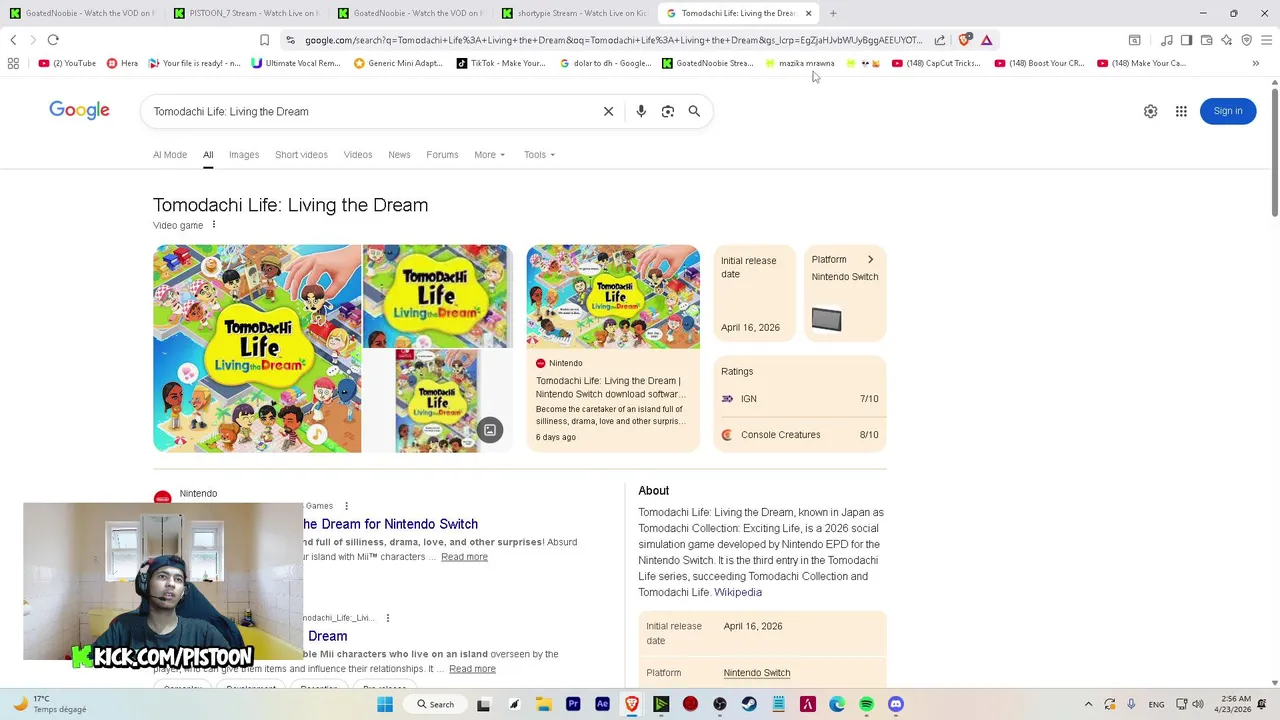Start Google voice search microphone
This screenshot has width=1280, height=720.
point(641,111)
